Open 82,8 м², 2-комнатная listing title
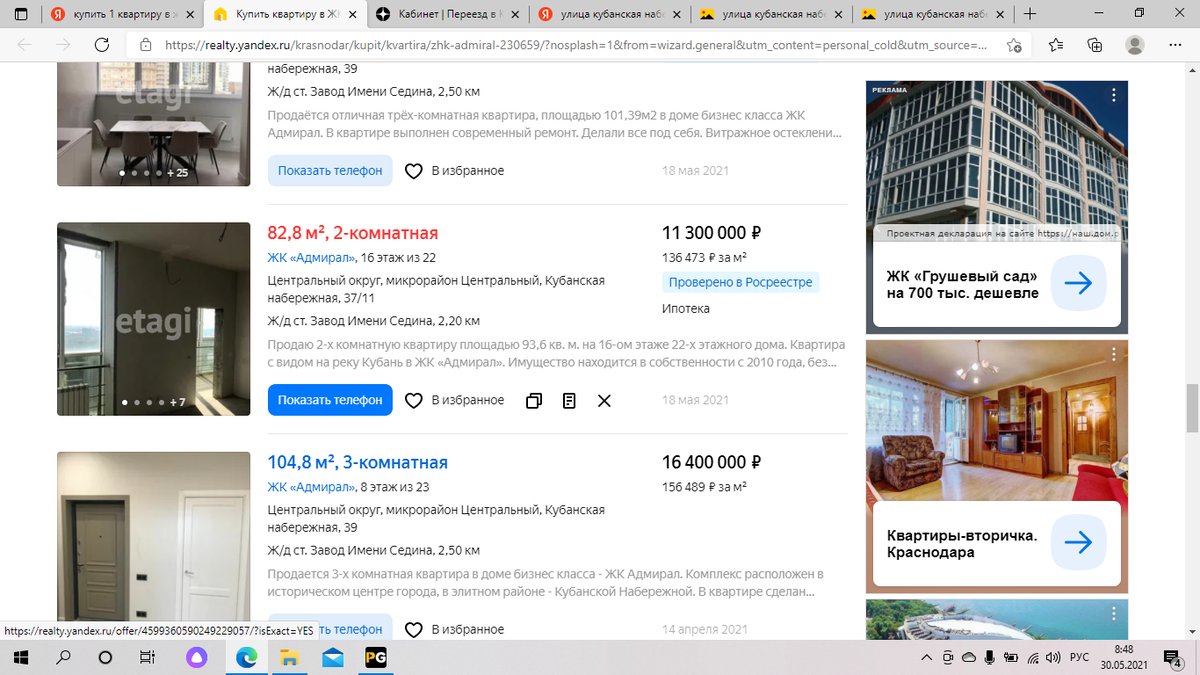The height and width of the screenshot is (675, 1200). pos(353,233)
